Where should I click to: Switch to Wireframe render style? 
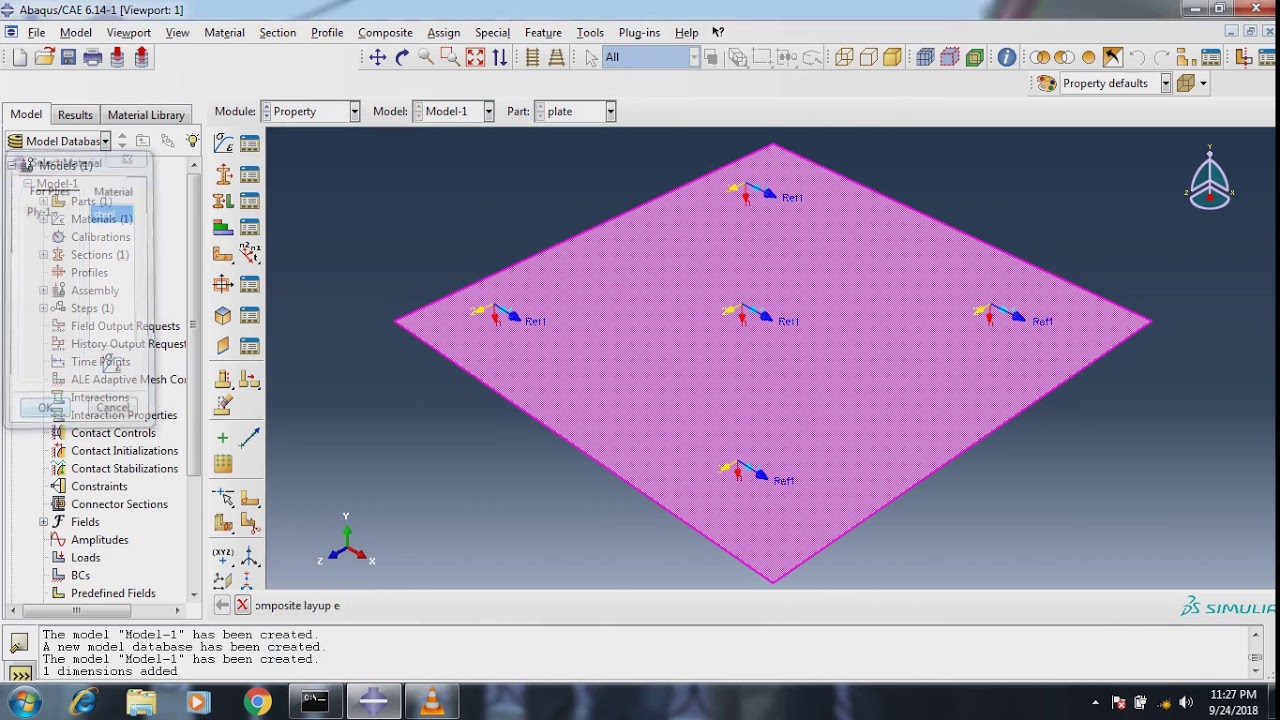tap(844, 57)
